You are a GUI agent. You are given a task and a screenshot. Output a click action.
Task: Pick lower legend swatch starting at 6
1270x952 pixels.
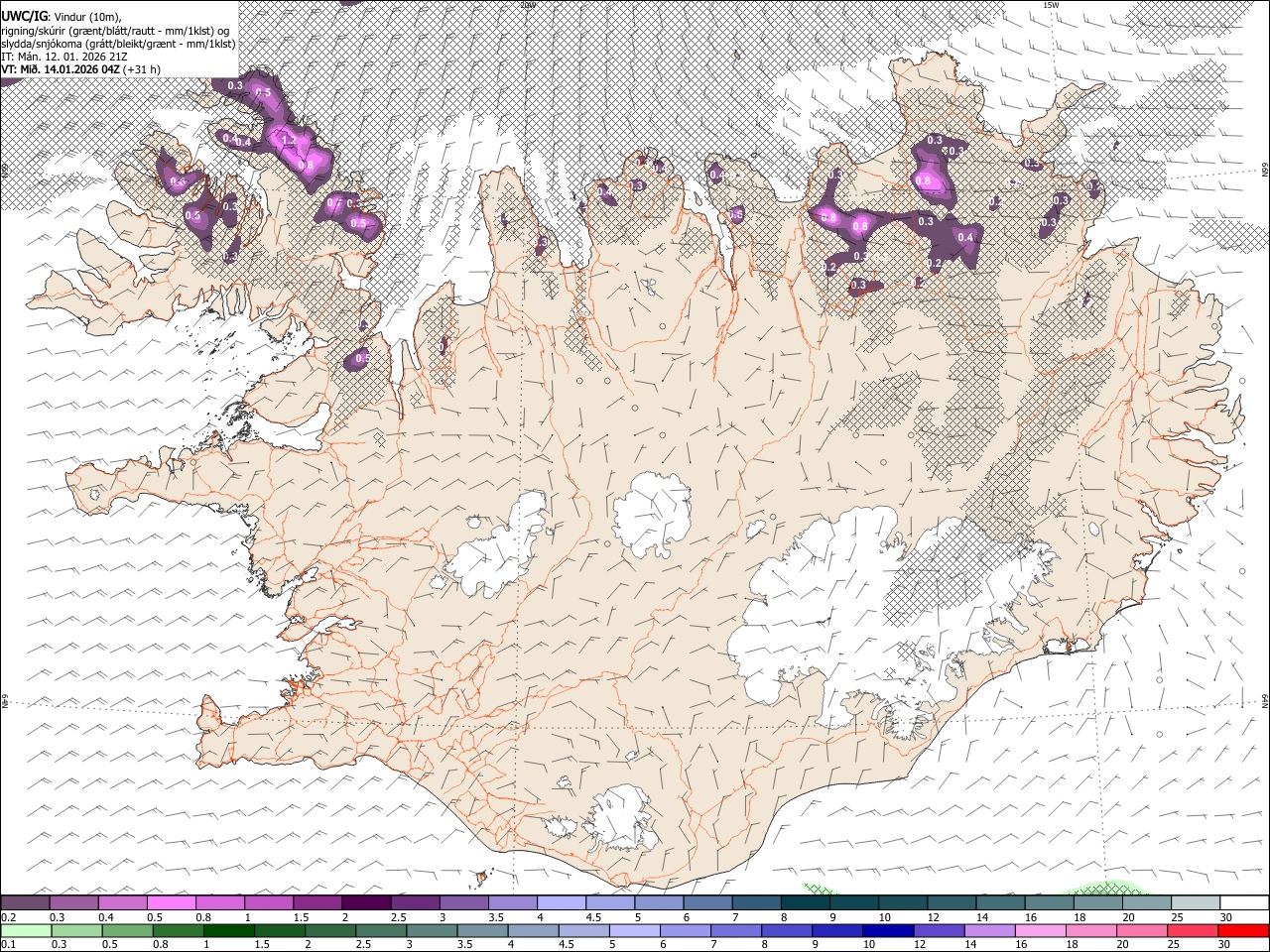684,930
